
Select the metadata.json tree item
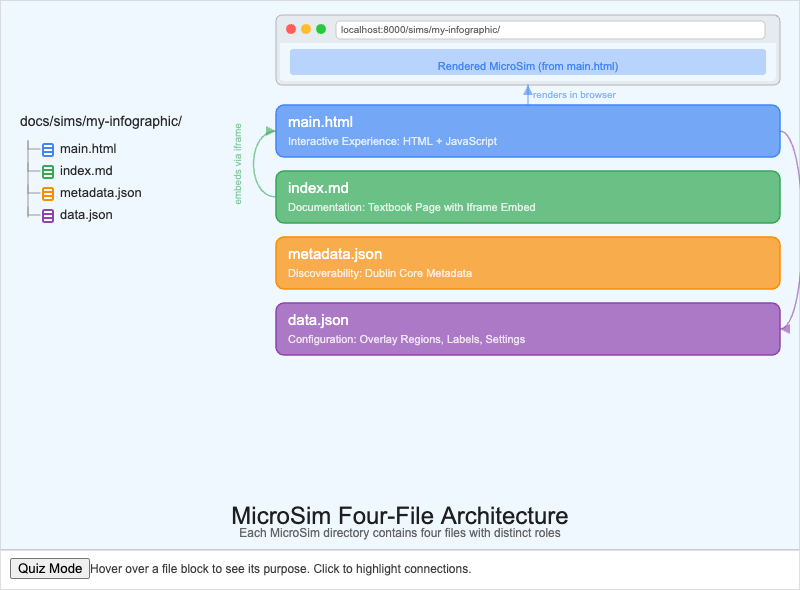[97, 193]
